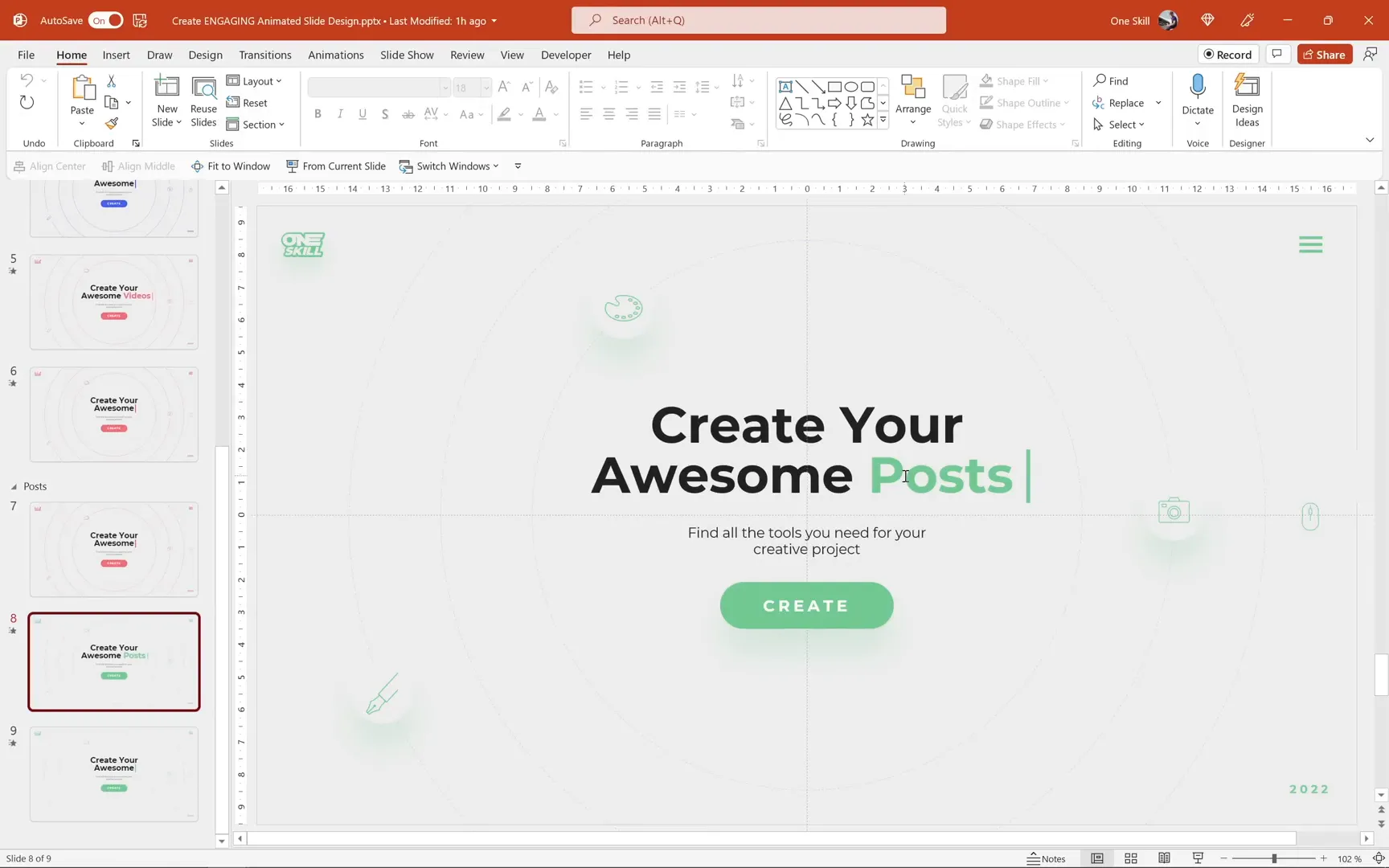Align text left in paragraph
1389x868 pixels.
[586, 114]
